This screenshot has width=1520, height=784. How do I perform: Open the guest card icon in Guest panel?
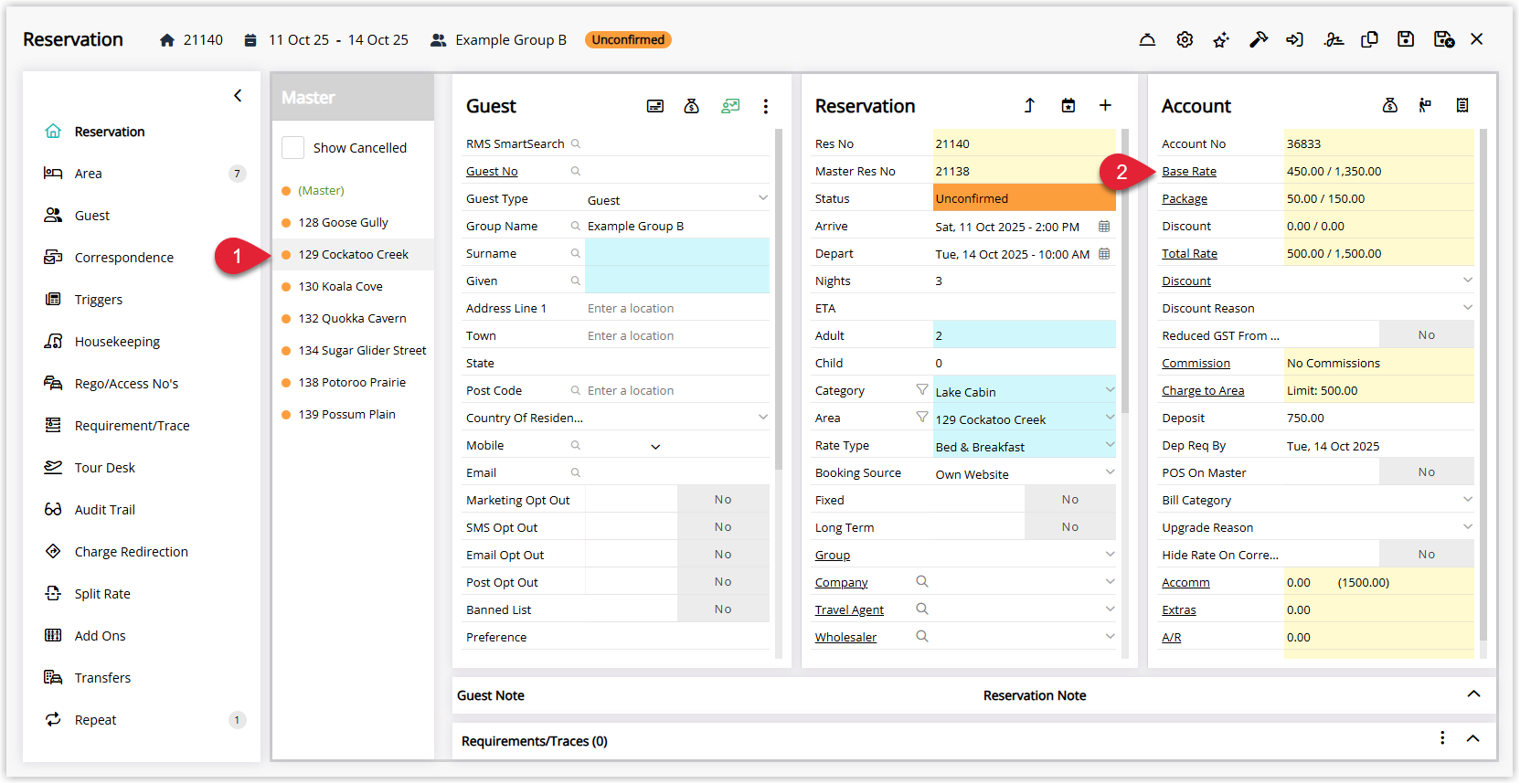(655, 106)
